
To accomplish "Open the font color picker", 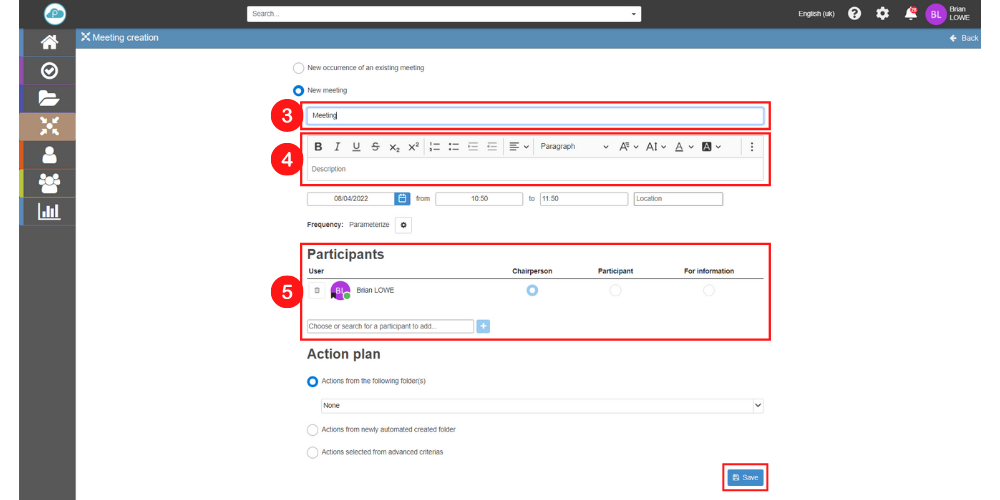I will 683,147.
